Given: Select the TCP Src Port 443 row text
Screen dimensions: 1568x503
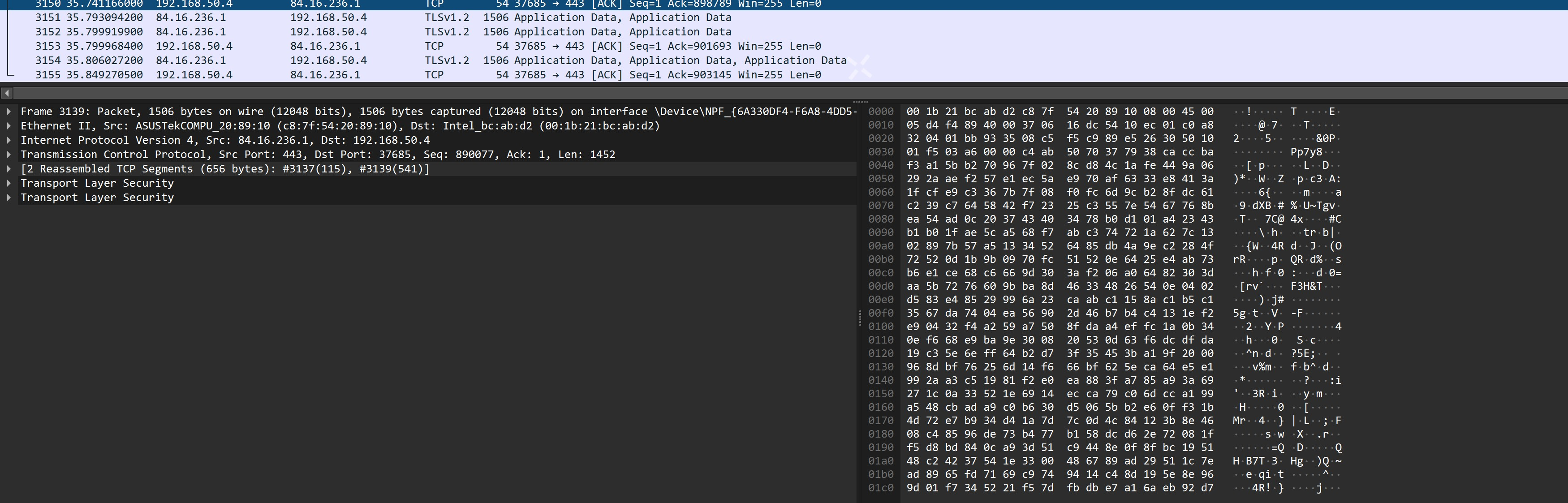Looking at the screenshot, I should pyautogui.click(x=318, y=155).
